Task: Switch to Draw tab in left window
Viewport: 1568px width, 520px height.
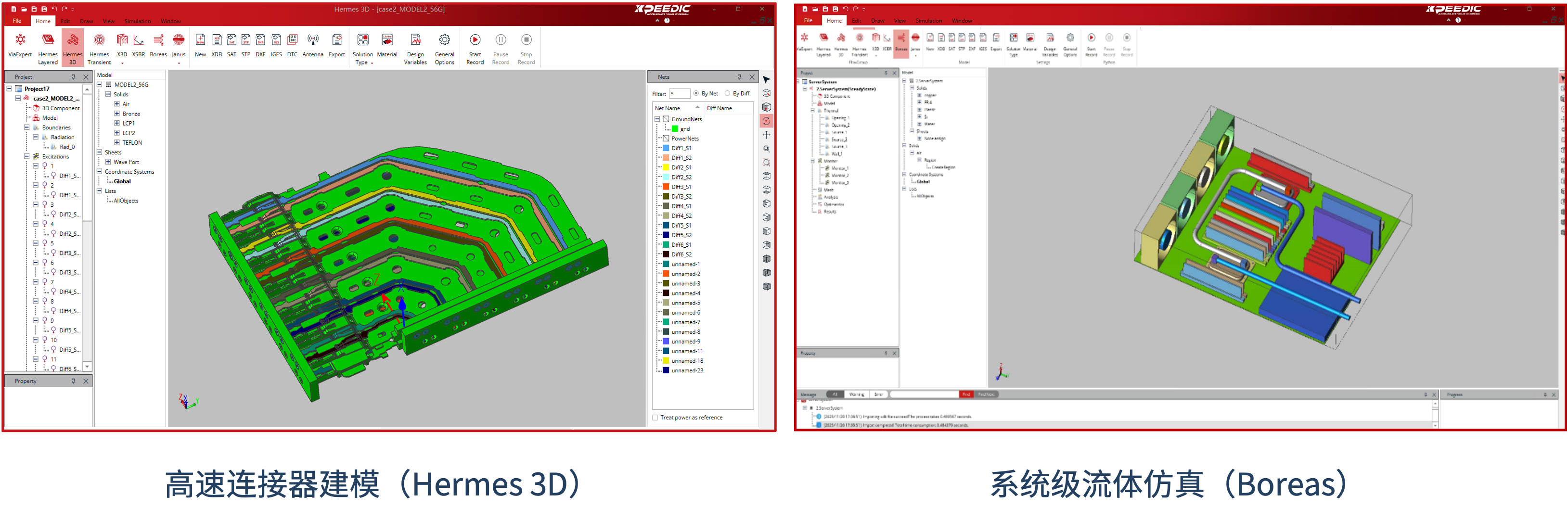Action: click(87, 21)
